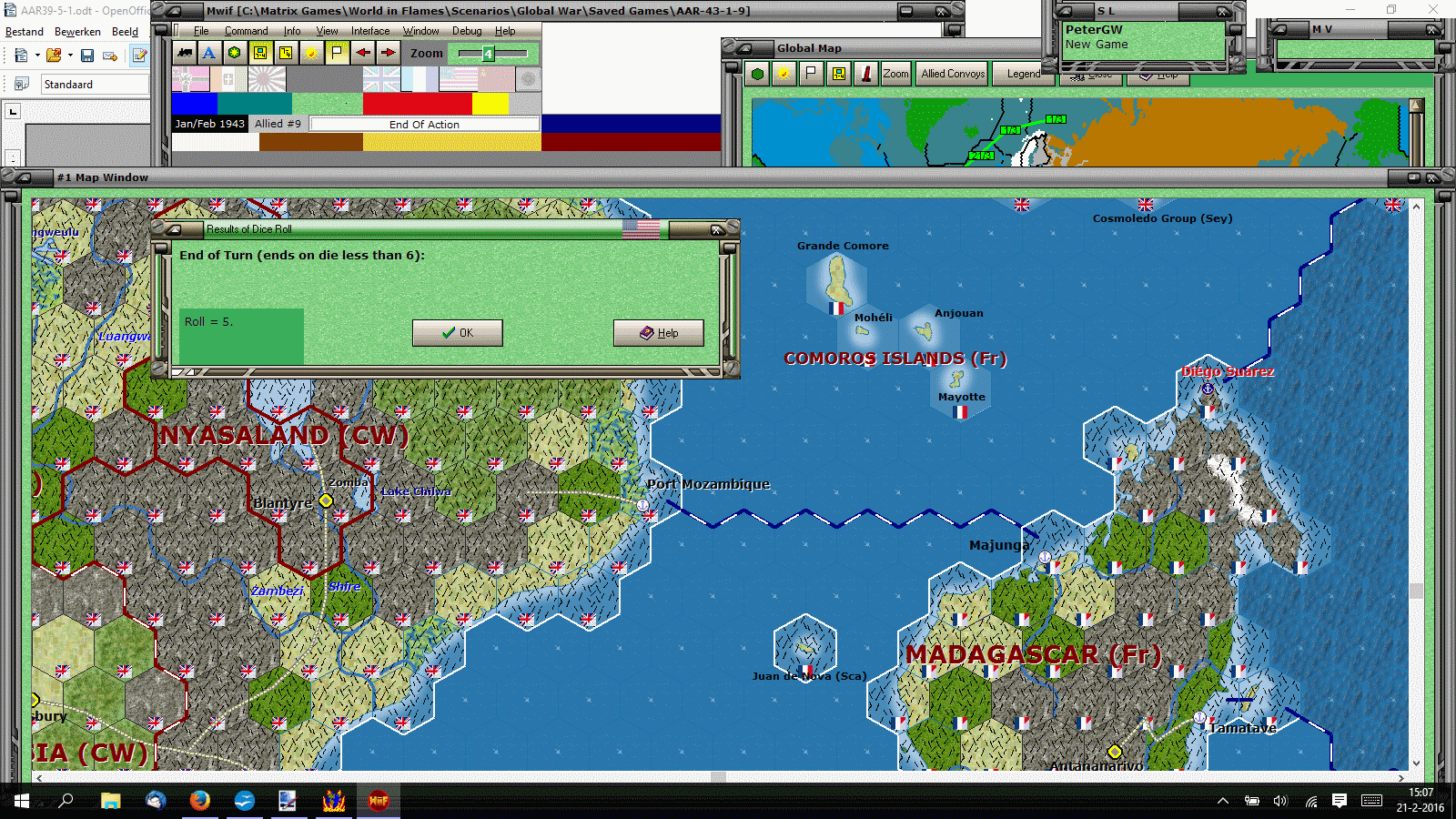Screen dimensions: 1456x819
Task: Click the OpenOffice open folder icon
Action: [x=54, y=56]
